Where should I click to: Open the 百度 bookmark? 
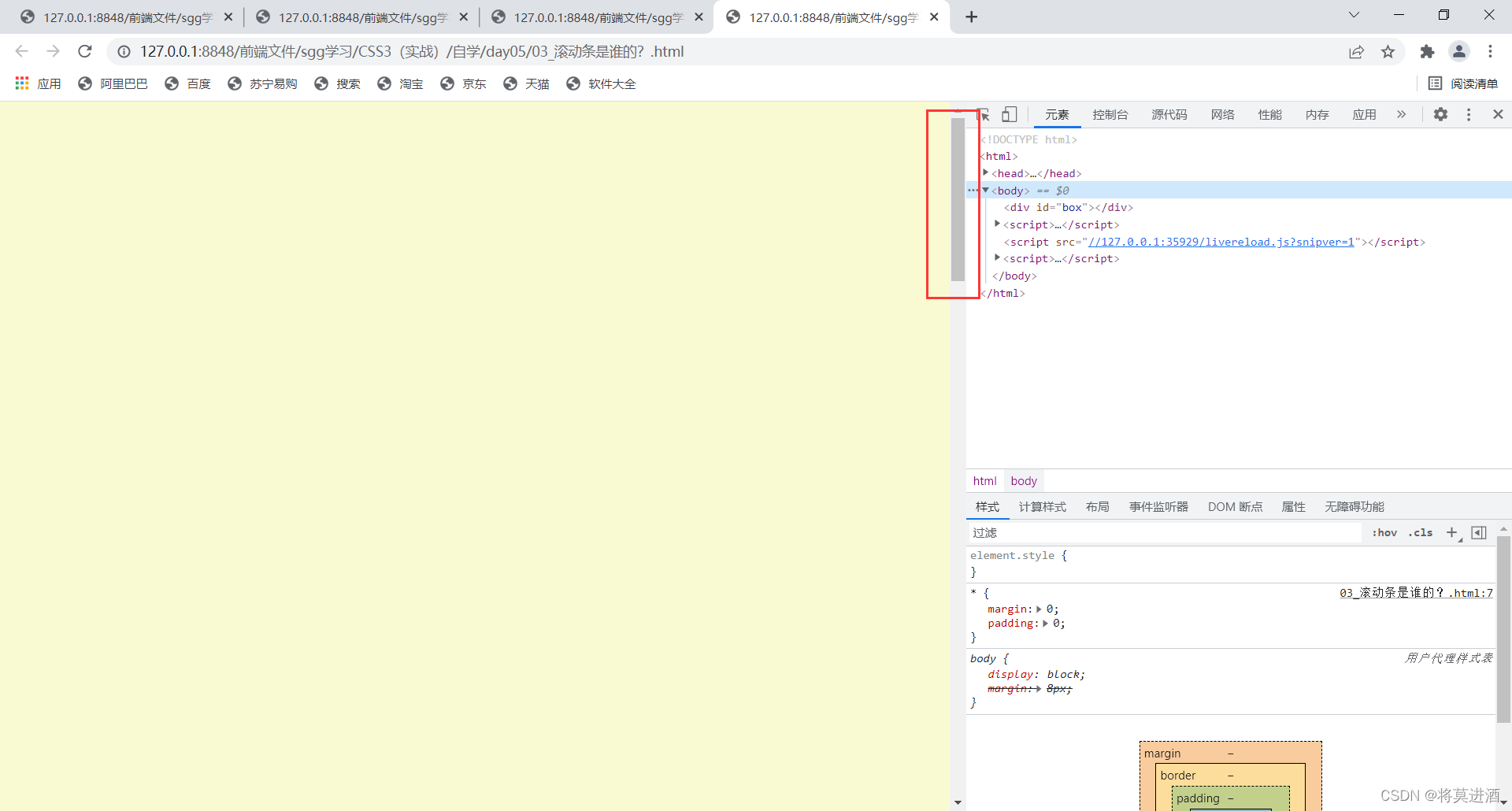tap(187, 83)
